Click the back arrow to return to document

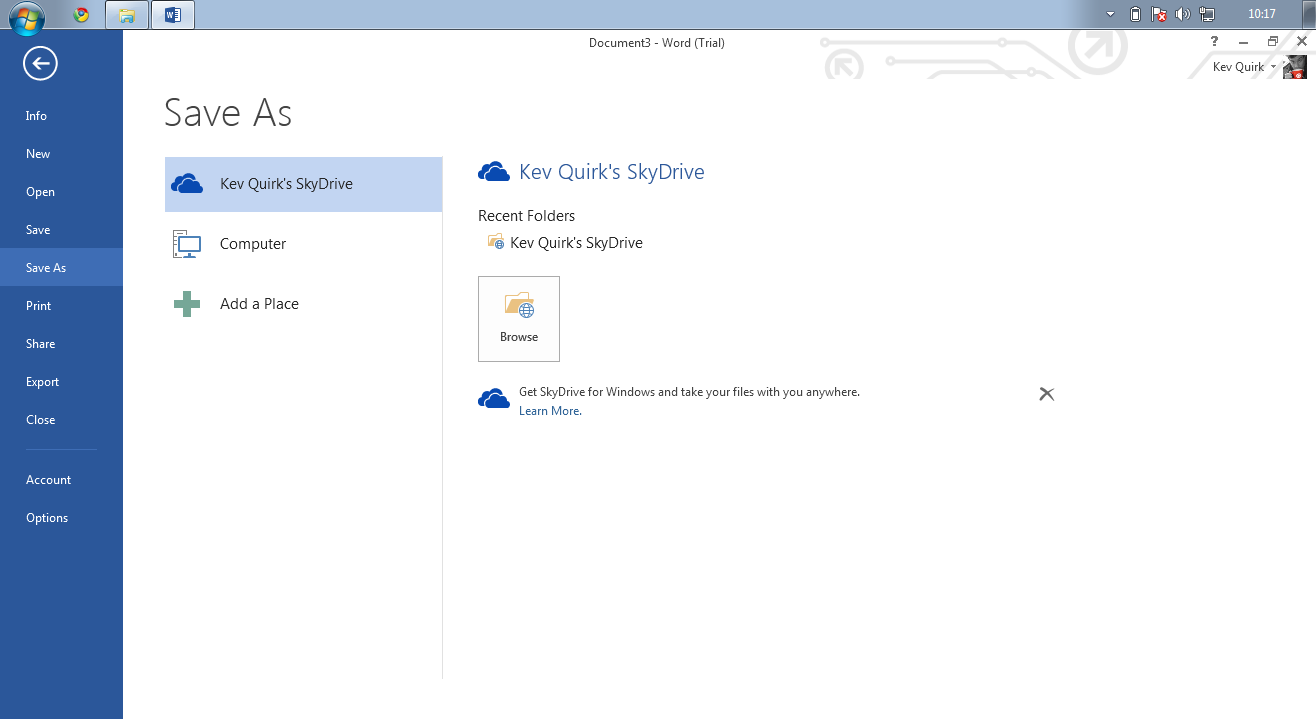pos(41,65)
